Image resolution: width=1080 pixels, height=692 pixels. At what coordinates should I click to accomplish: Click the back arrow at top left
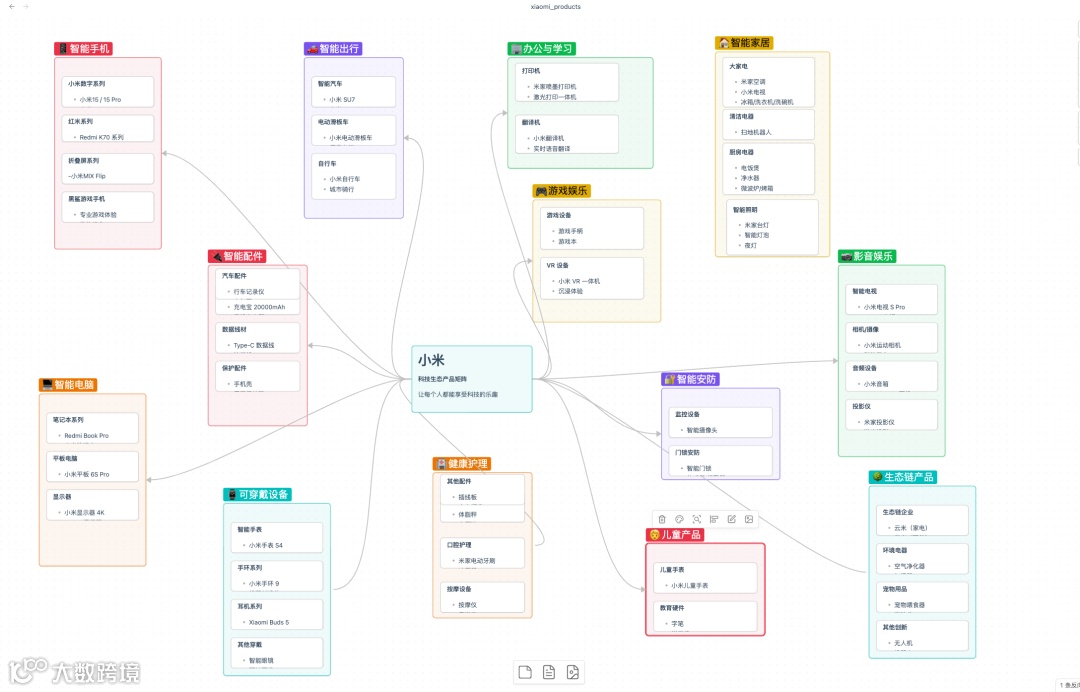[12, 6]
